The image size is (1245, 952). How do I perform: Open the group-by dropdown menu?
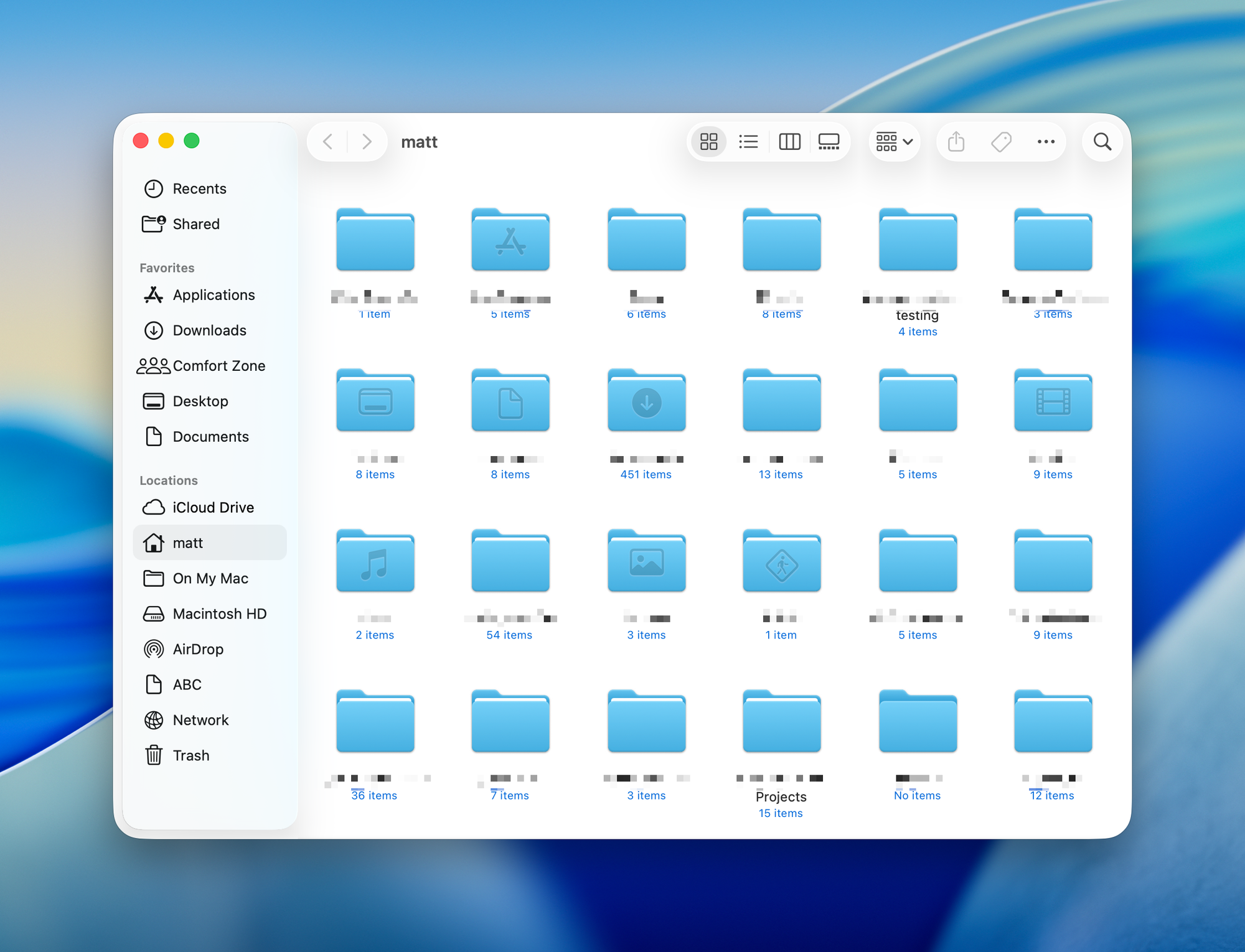pos(894,142)
